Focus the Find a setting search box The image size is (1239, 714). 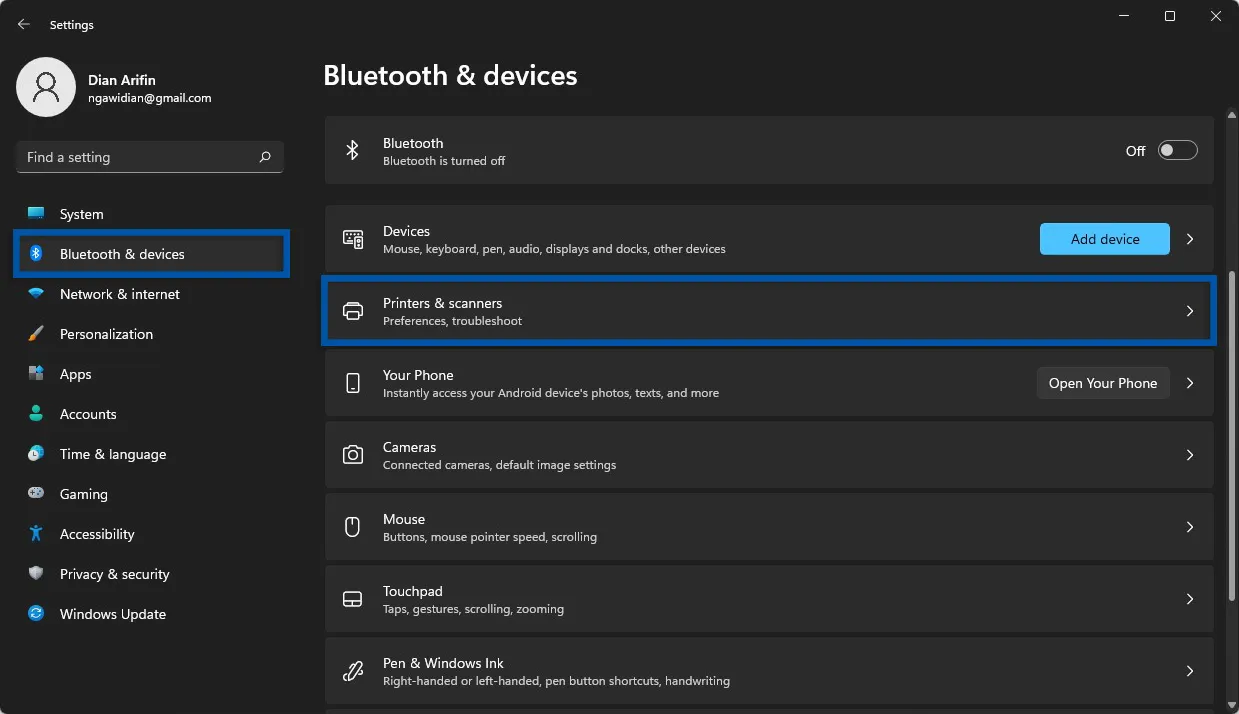tap(140, 157)
